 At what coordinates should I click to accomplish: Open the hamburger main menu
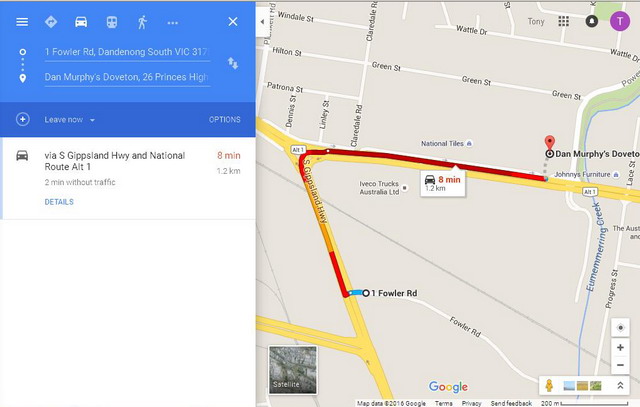tap(22, 22)
